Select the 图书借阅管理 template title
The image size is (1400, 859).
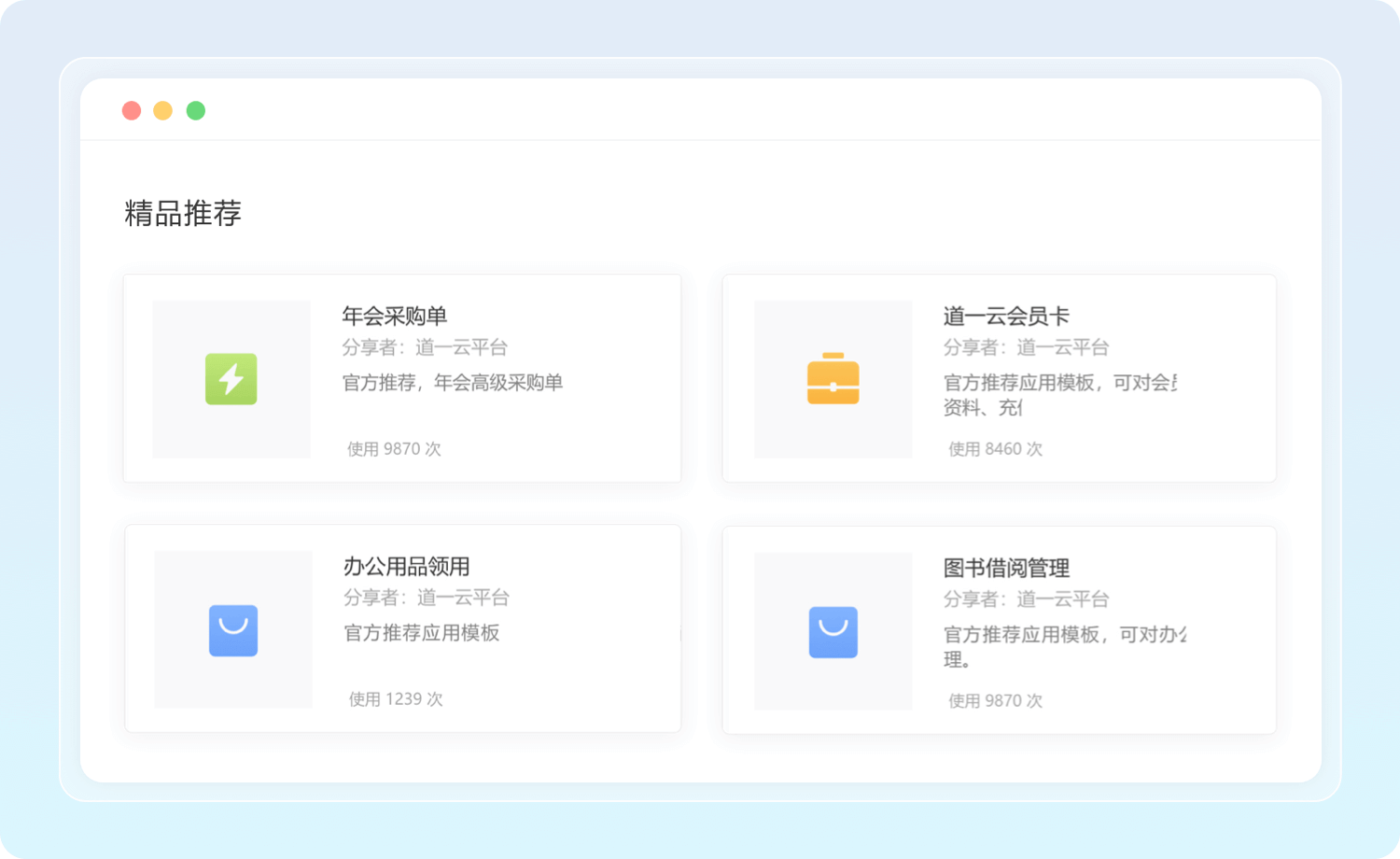1005,569
